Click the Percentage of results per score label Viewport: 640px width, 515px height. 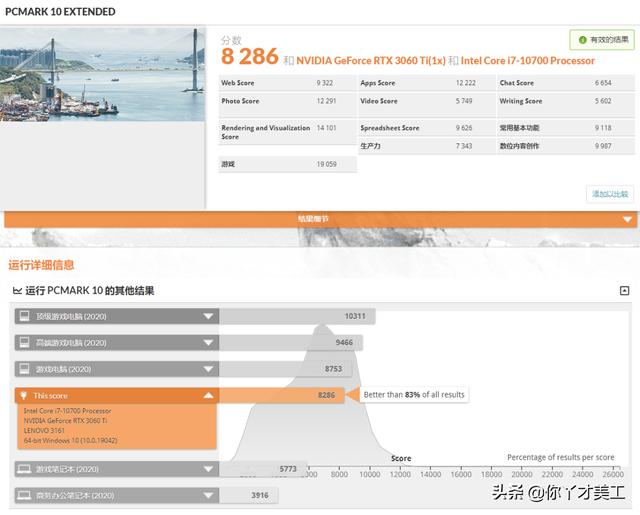560,457
